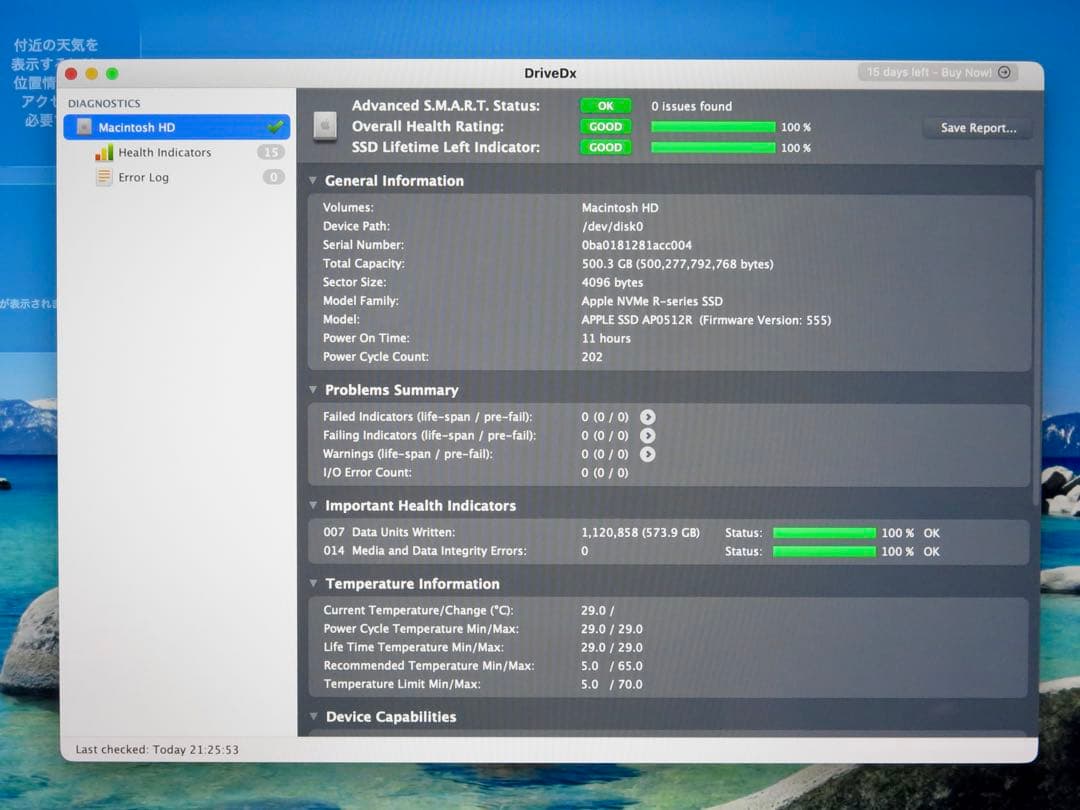Viewport: 1080px width, 810px height.
Task: Click the green checkmark beside Macintosh HD
Action: 275,127
